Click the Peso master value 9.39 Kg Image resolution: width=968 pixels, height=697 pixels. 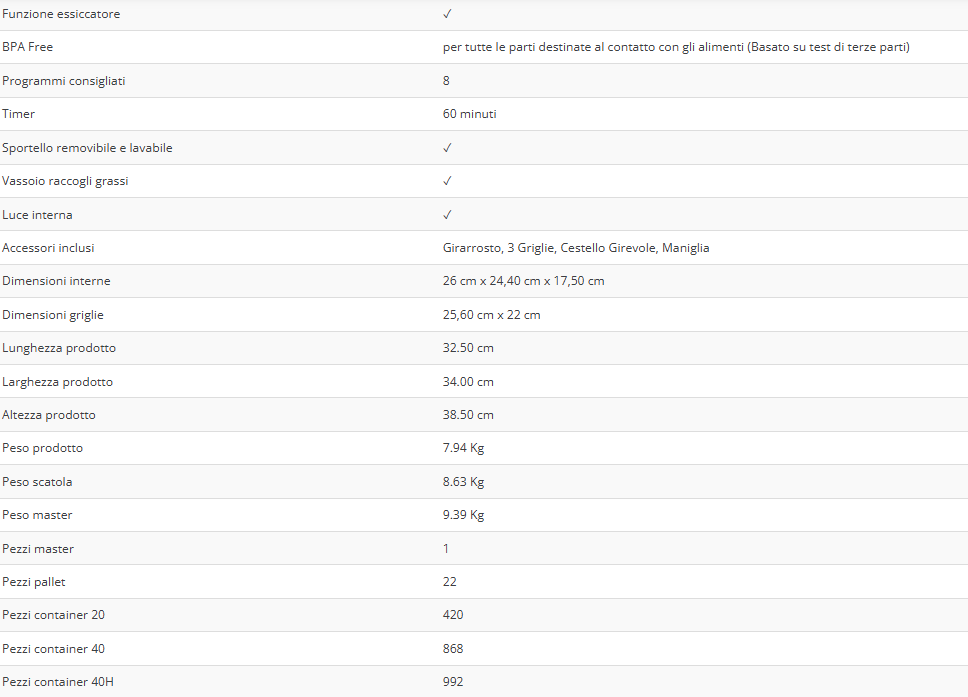[463, 515]
